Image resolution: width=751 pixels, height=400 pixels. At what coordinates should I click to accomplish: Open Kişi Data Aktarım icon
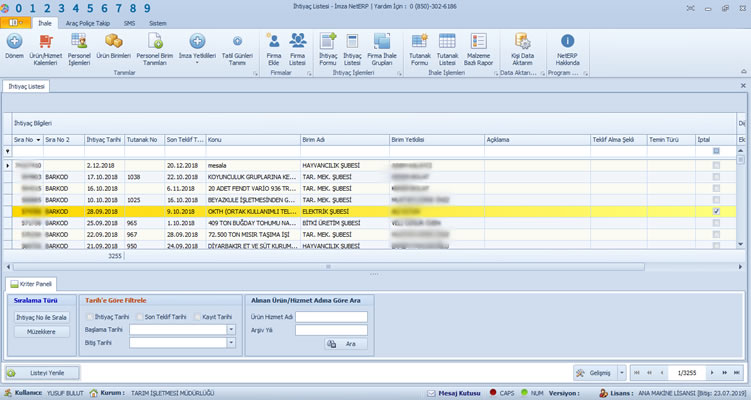point(522,42)
